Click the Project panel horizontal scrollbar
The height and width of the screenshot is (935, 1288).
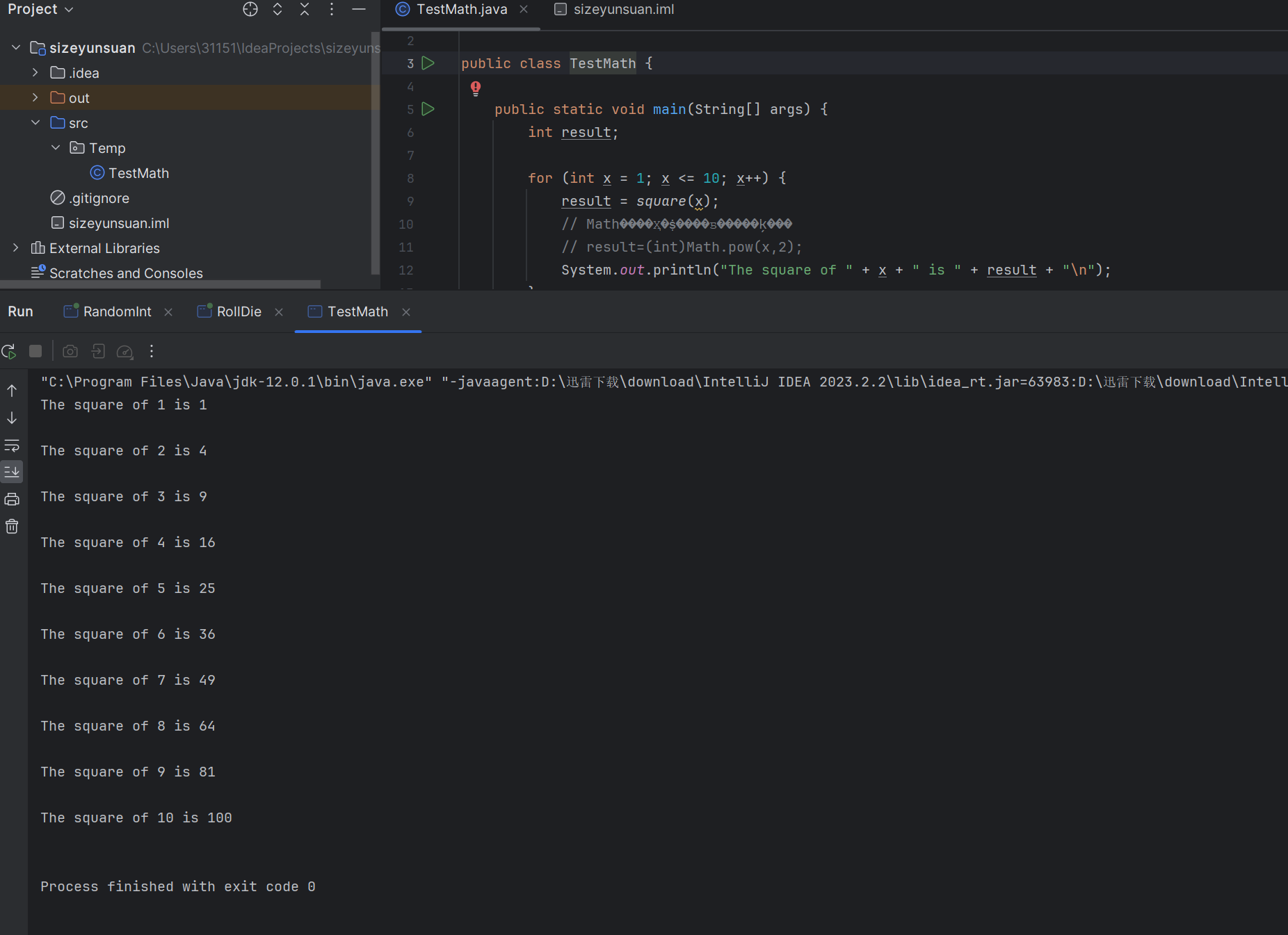pos(160,284)
